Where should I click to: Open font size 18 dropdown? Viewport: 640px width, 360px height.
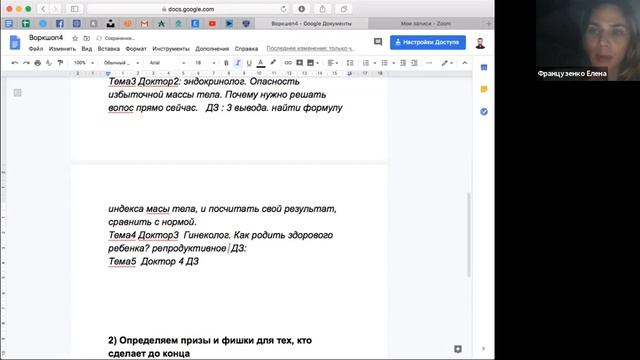205,63
